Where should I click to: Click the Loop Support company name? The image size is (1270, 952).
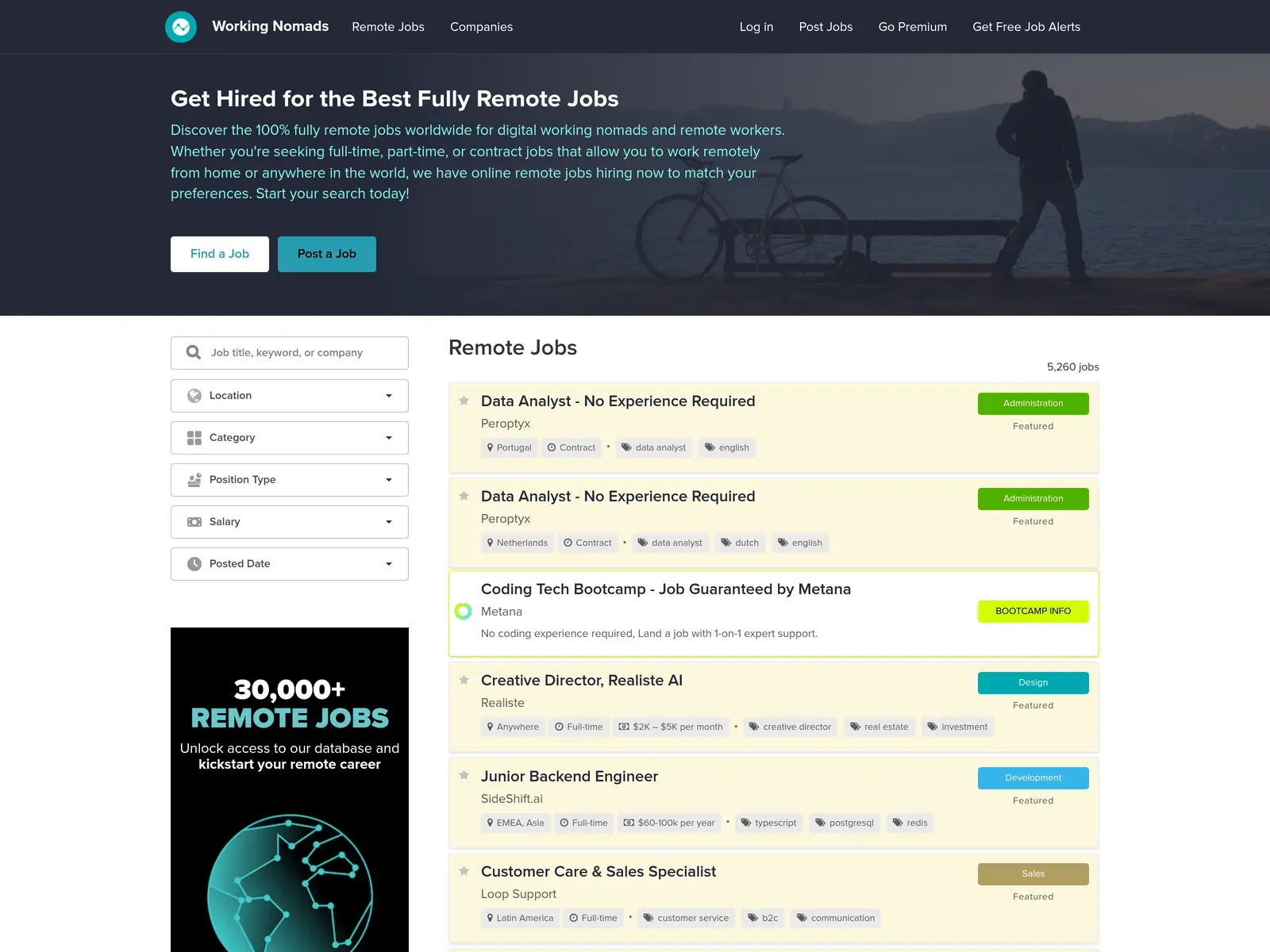click(x=518, y=894)
